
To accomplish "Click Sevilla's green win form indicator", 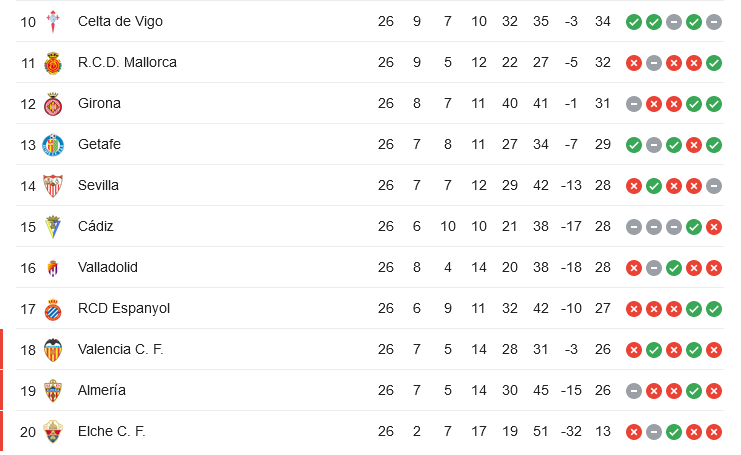I will (x=654, y=186).
